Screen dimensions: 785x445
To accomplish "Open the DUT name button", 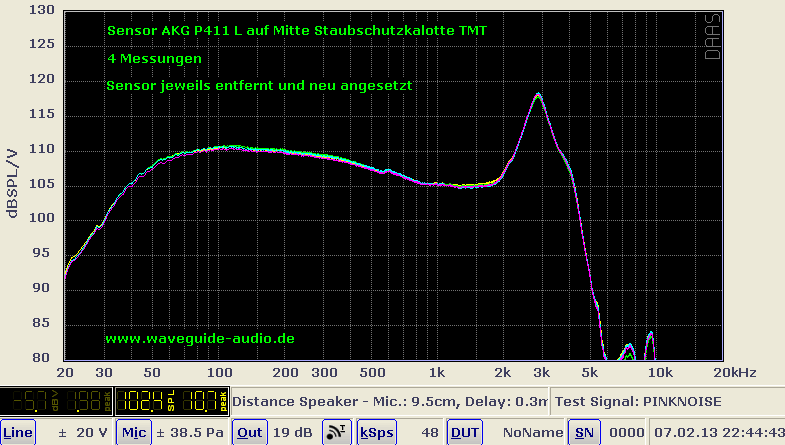I will [464, 432].
